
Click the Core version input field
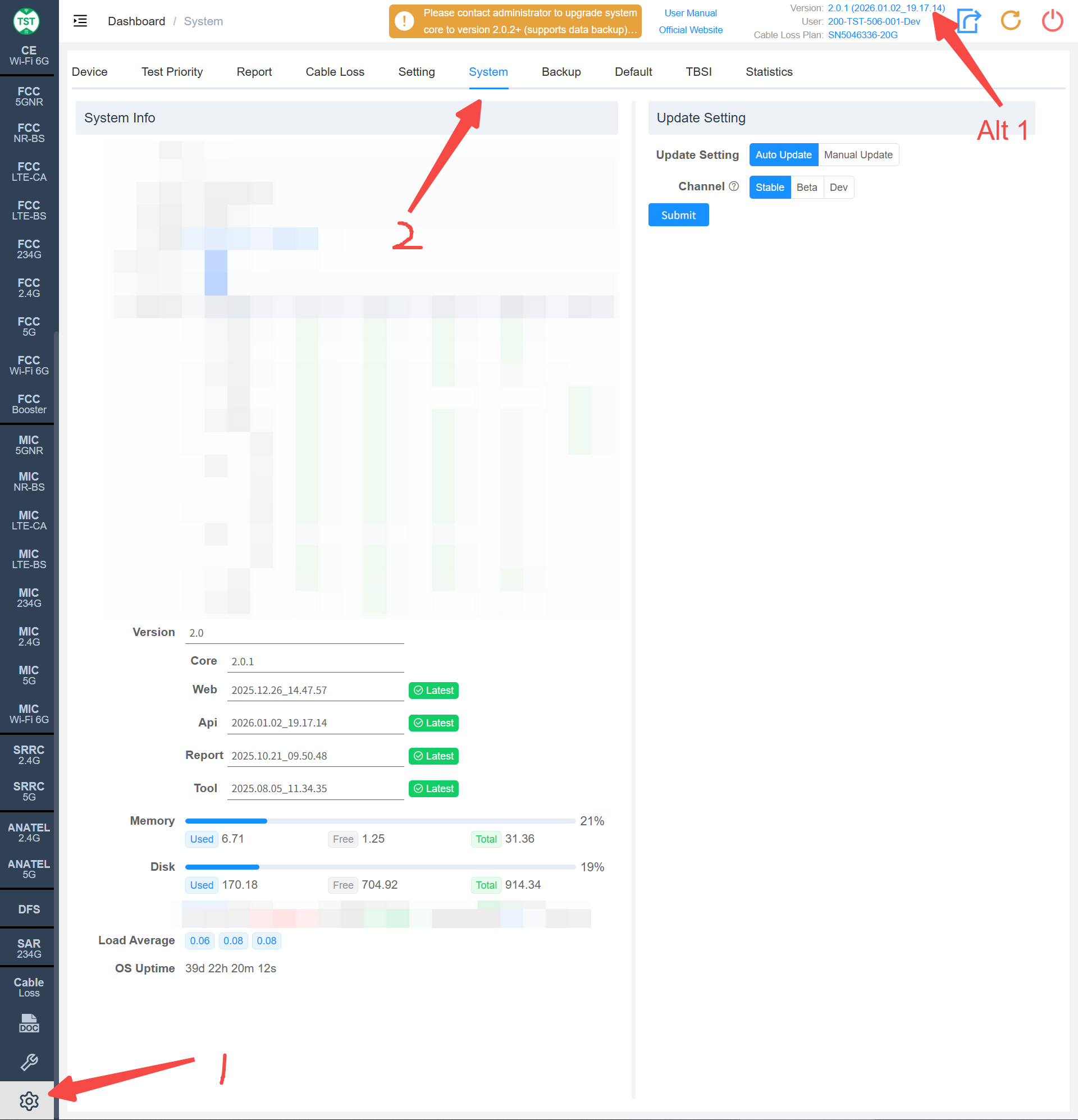[x=315, y=661]
